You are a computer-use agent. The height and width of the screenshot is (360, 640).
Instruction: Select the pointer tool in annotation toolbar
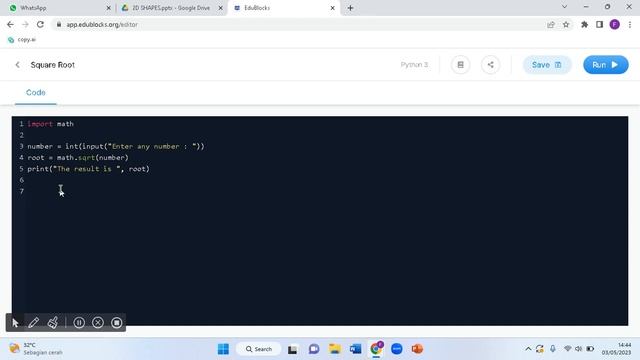click(x=15, y=323)
